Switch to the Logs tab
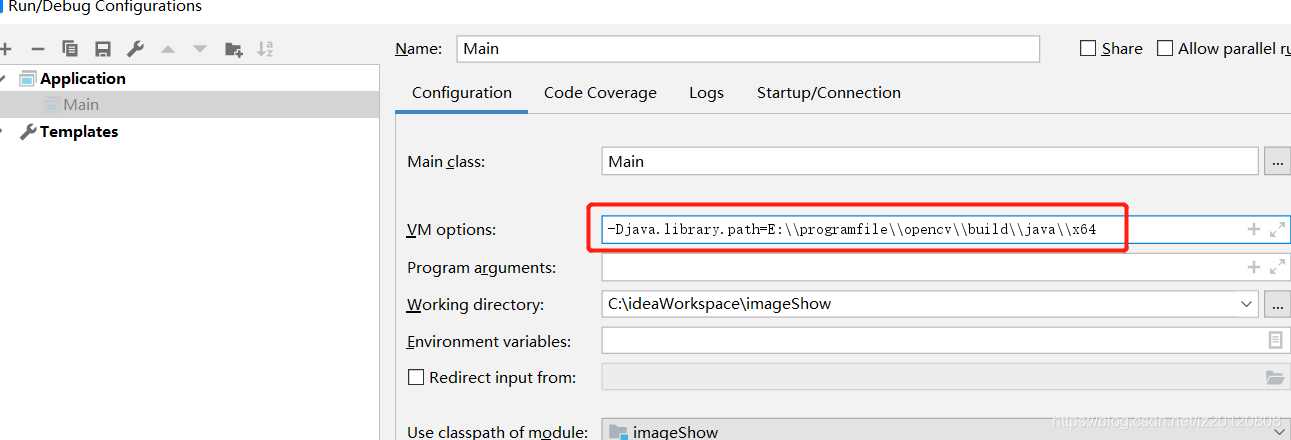Screen dimensions: 1291x440 pos(706,93)
